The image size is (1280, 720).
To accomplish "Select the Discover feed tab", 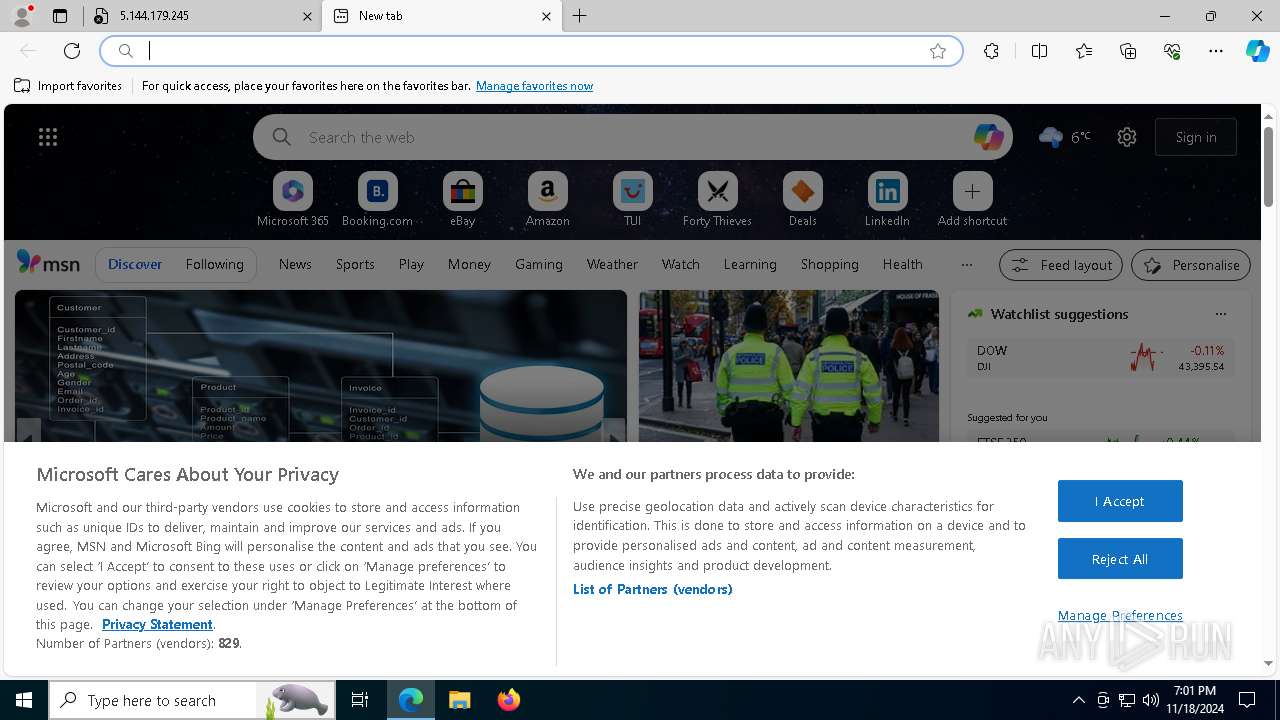I will click(135, 264).
